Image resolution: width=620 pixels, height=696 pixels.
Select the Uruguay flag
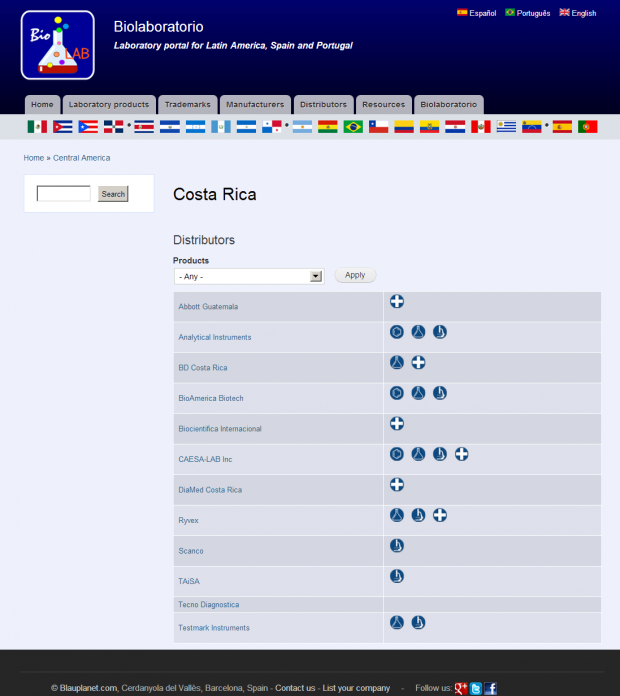[x=506, y=127]
